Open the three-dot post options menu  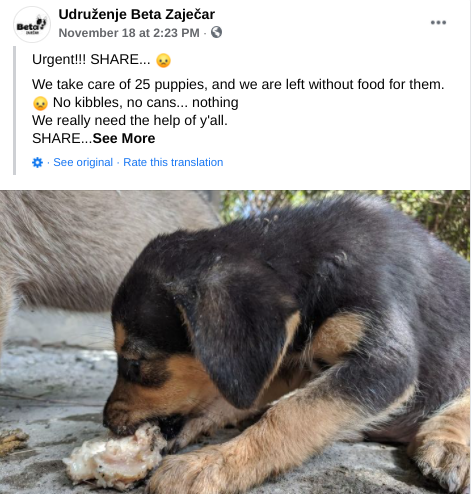[438, 23]
